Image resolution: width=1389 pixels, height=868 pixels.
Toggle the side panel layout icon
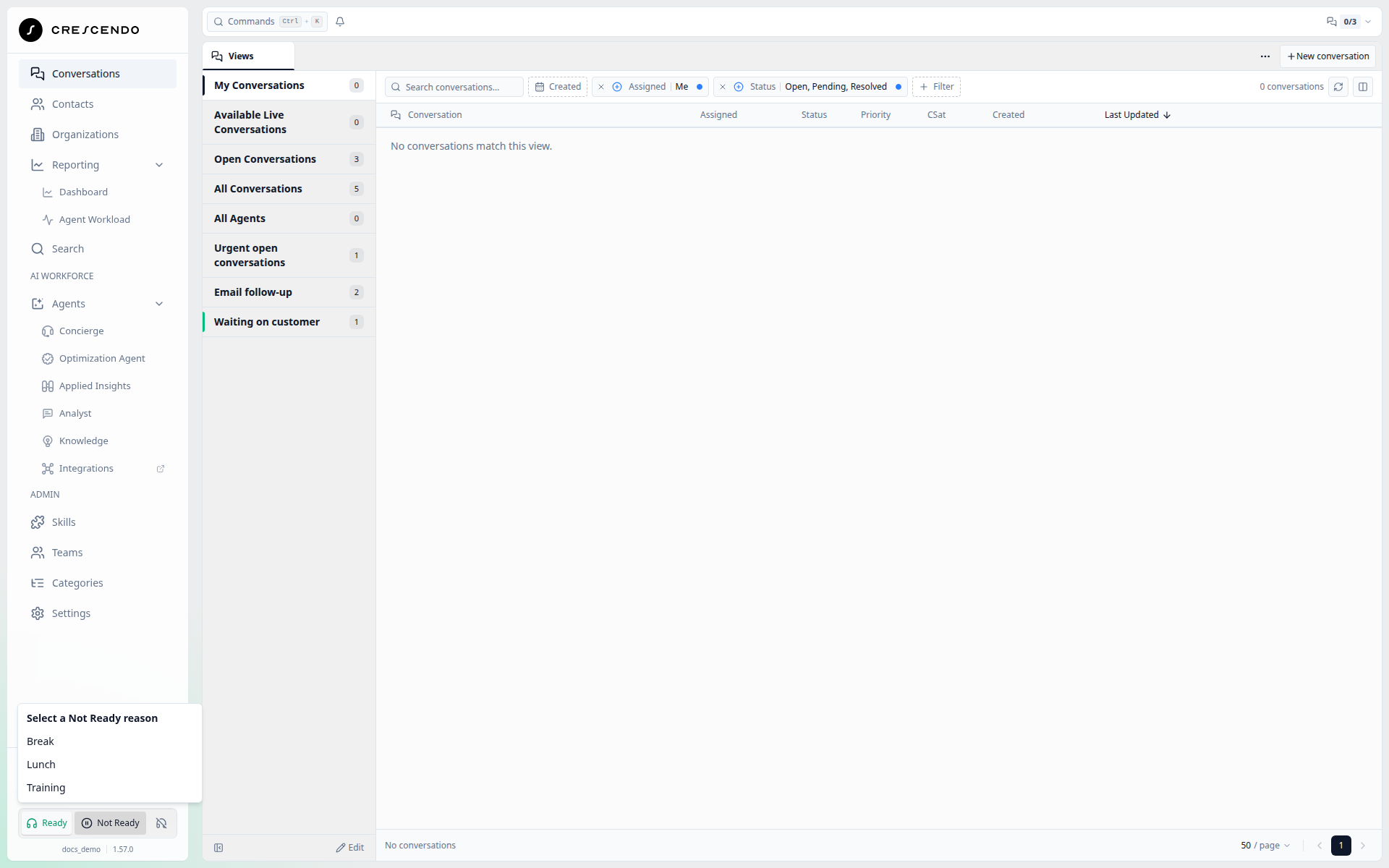pos(1363,87)
